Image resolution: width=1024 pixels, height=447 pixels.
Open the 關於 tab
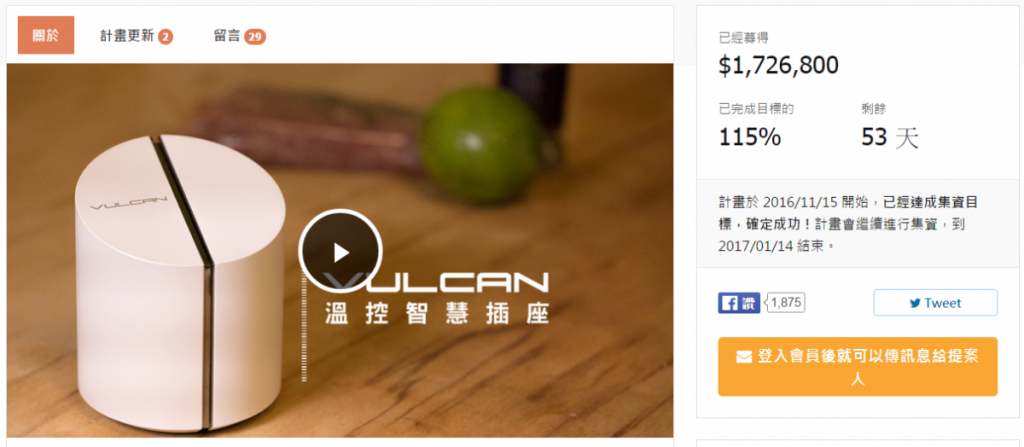pyautogui.click(x=46, y=35)
